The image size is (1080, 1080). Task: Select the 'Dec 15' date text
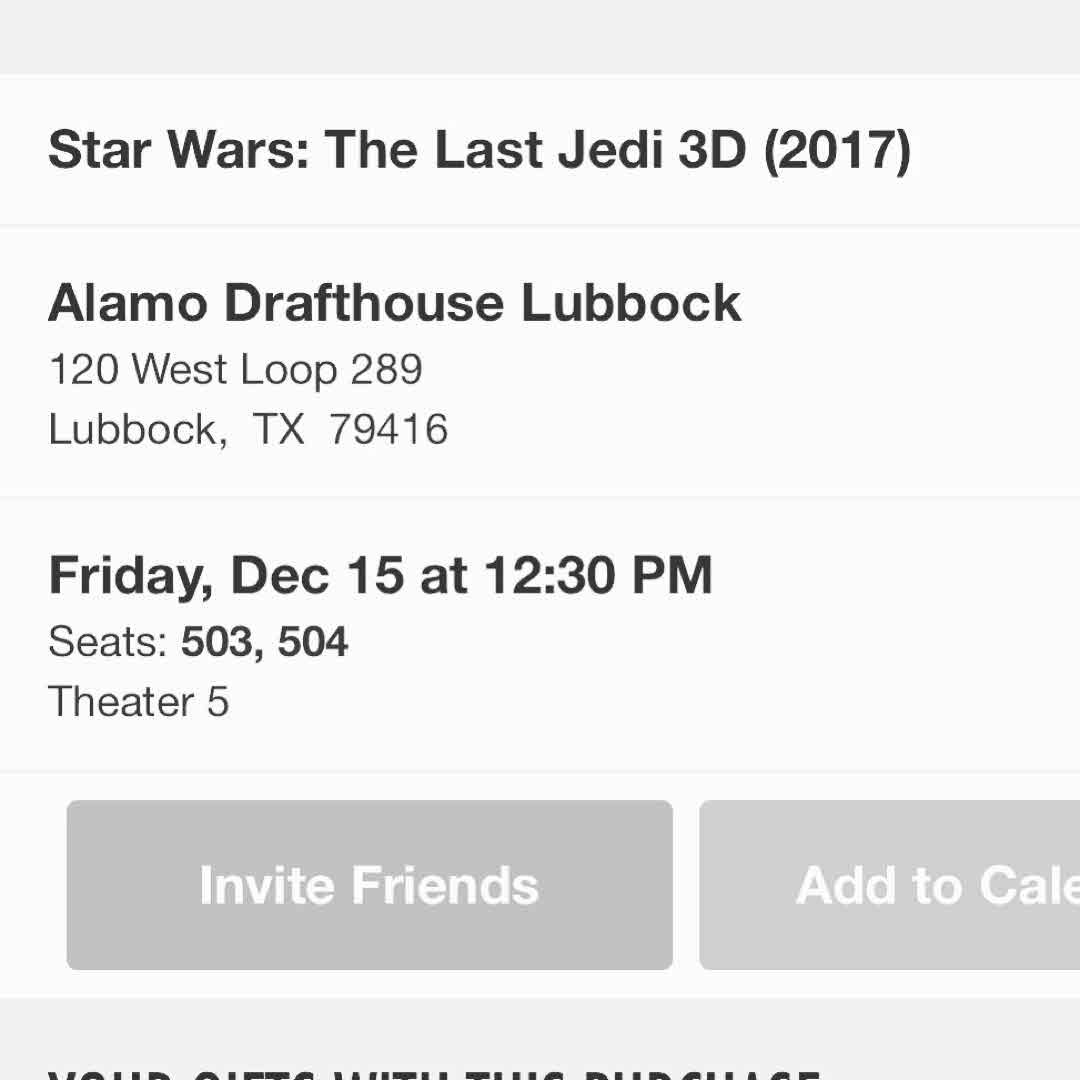point(317,576)
